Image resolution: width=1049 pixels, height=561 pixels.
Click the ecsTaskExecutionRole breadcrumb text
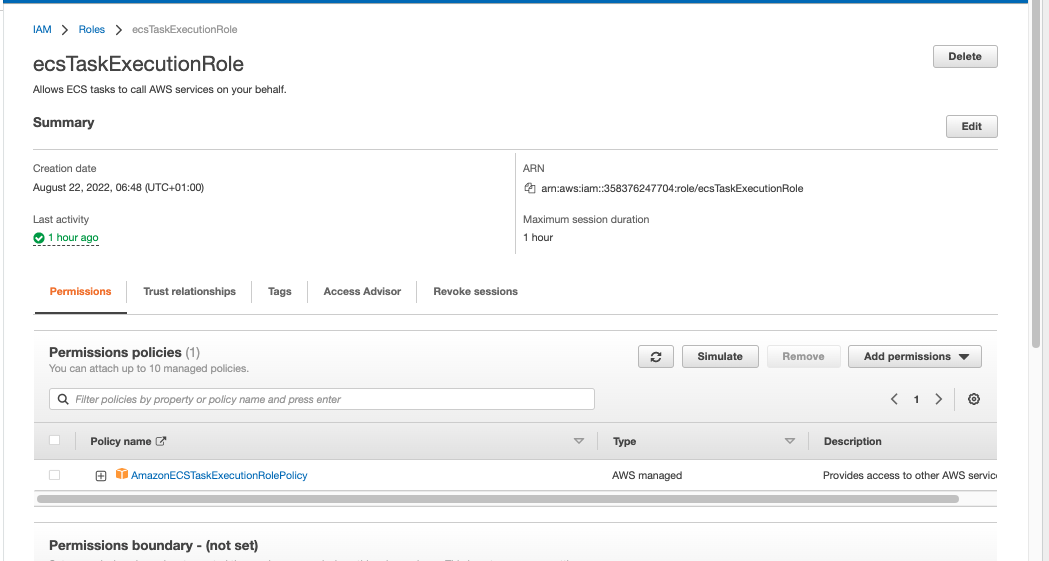(x=185, y=29)
